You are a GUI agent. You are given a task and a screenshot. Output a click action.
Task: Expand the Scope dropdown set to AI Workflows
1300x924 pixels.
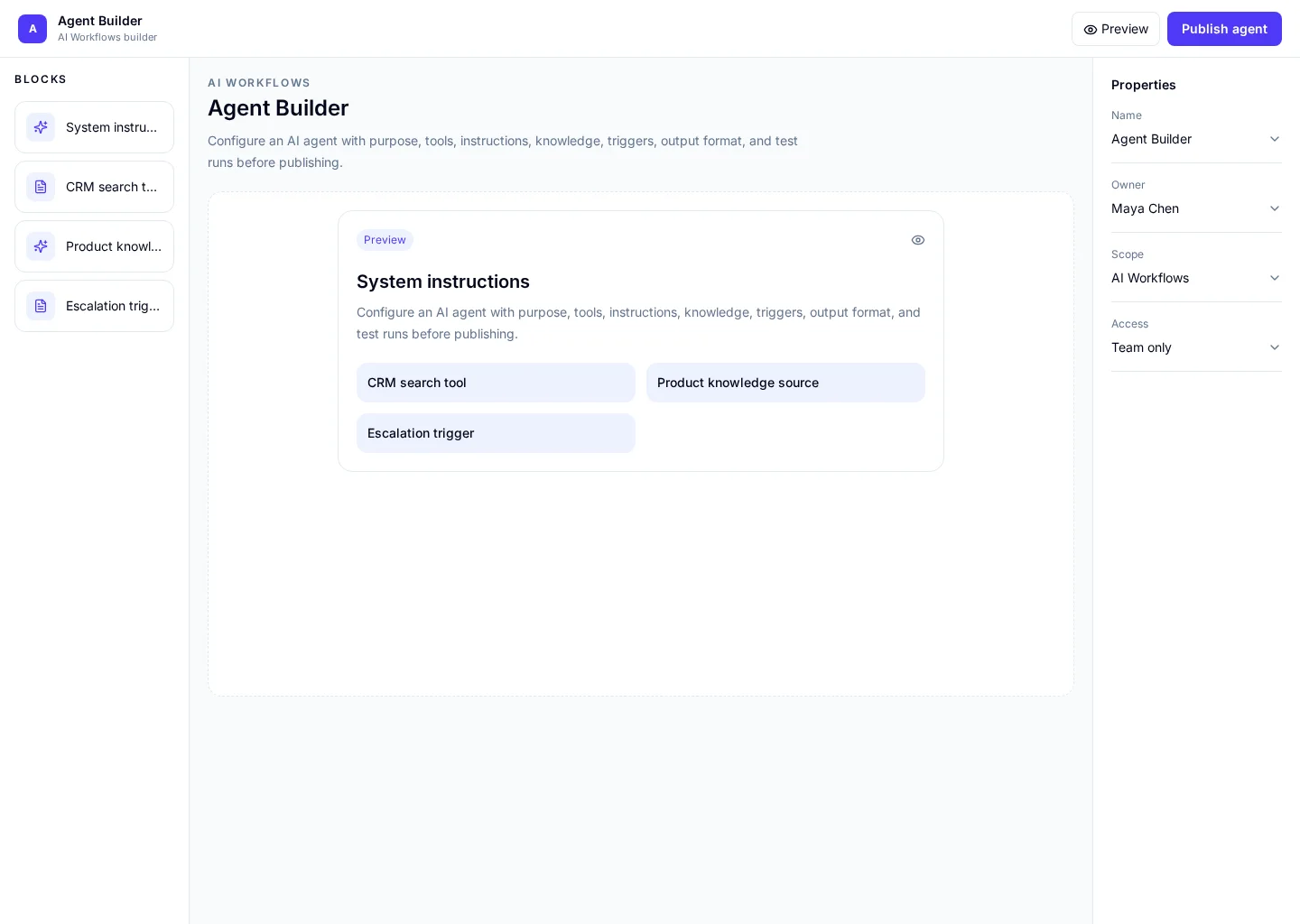1196,278
